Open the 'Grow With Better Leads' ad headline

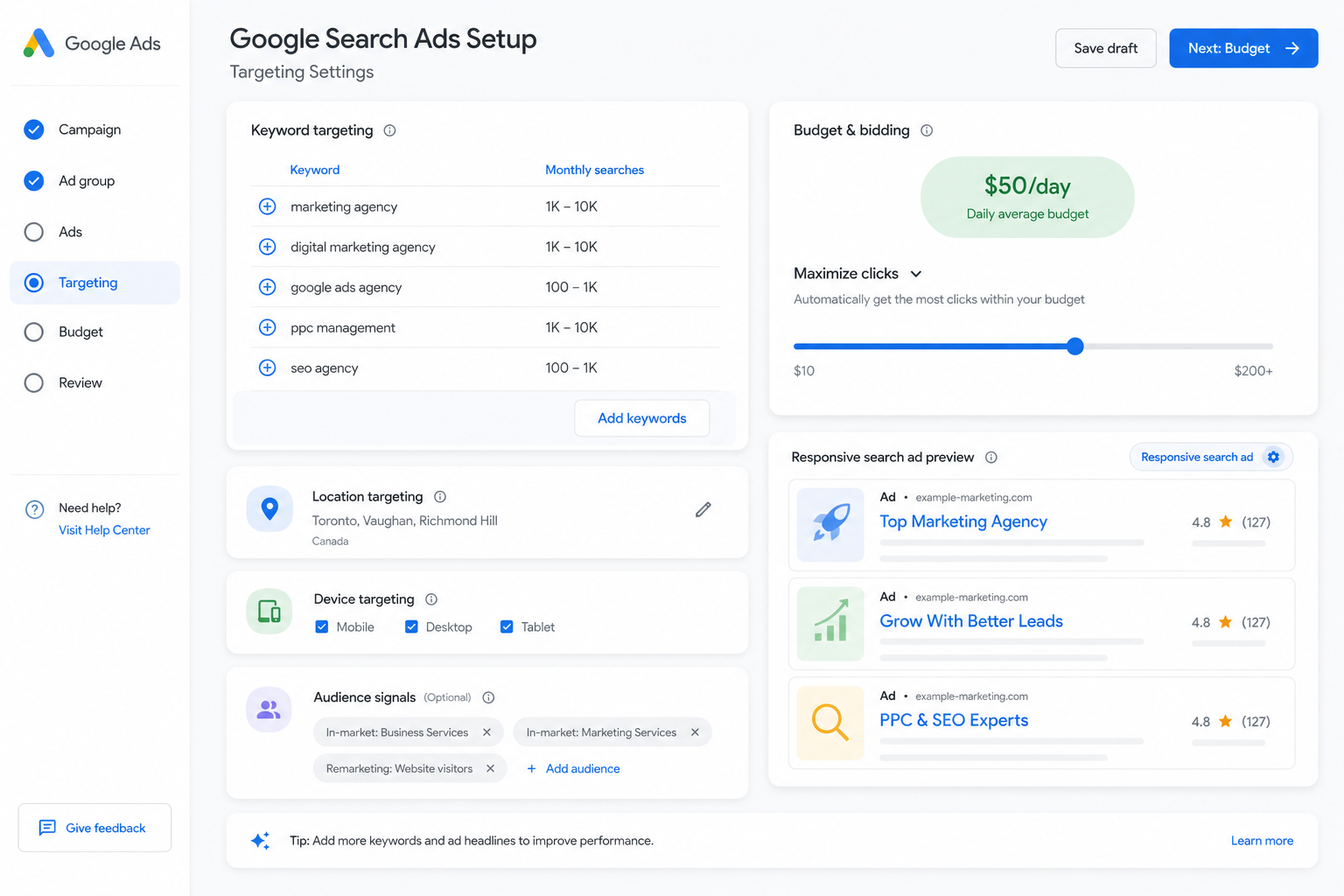click(x=971, y=621)
